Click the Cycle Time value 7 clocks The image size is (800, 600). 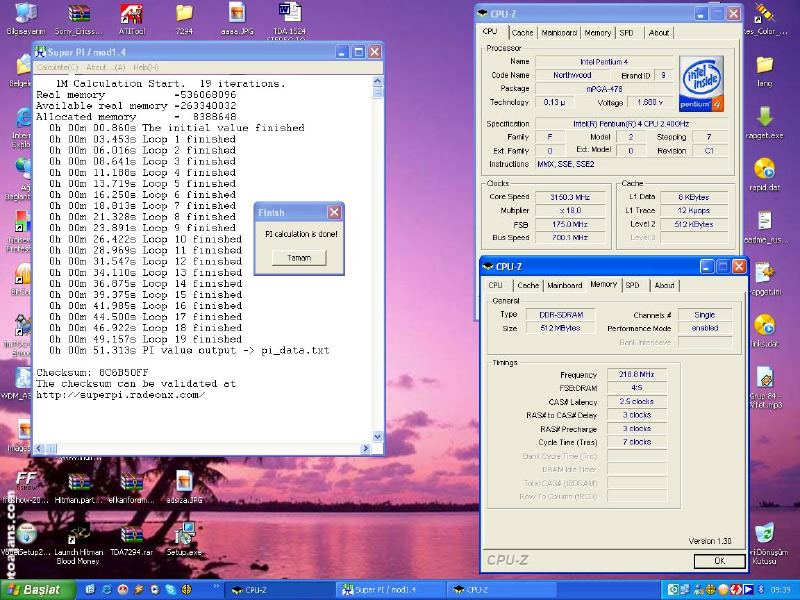click(637, 442)
